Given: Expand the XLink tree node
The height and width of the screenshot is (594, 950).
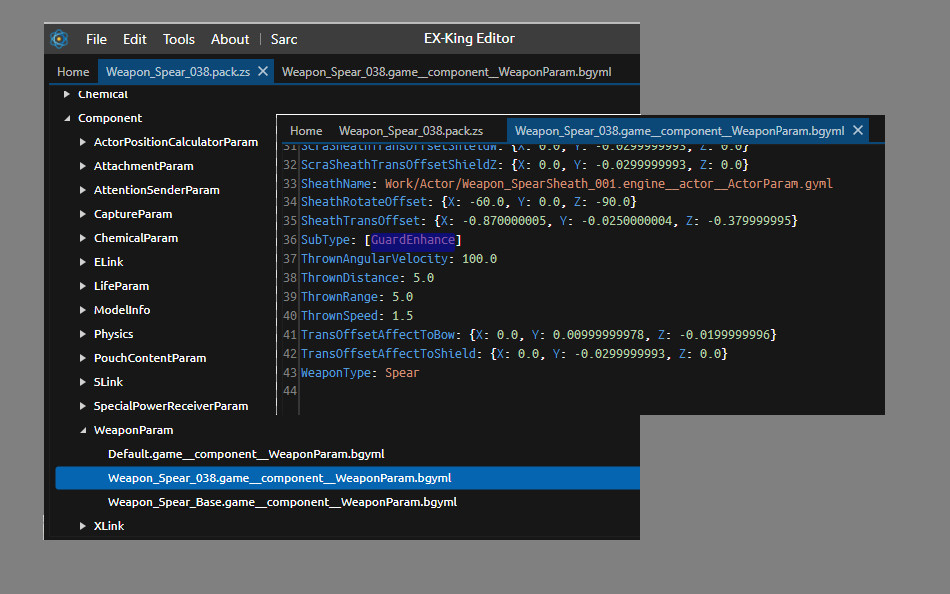Looking at the screenshot, I should [x=83, y=526].
